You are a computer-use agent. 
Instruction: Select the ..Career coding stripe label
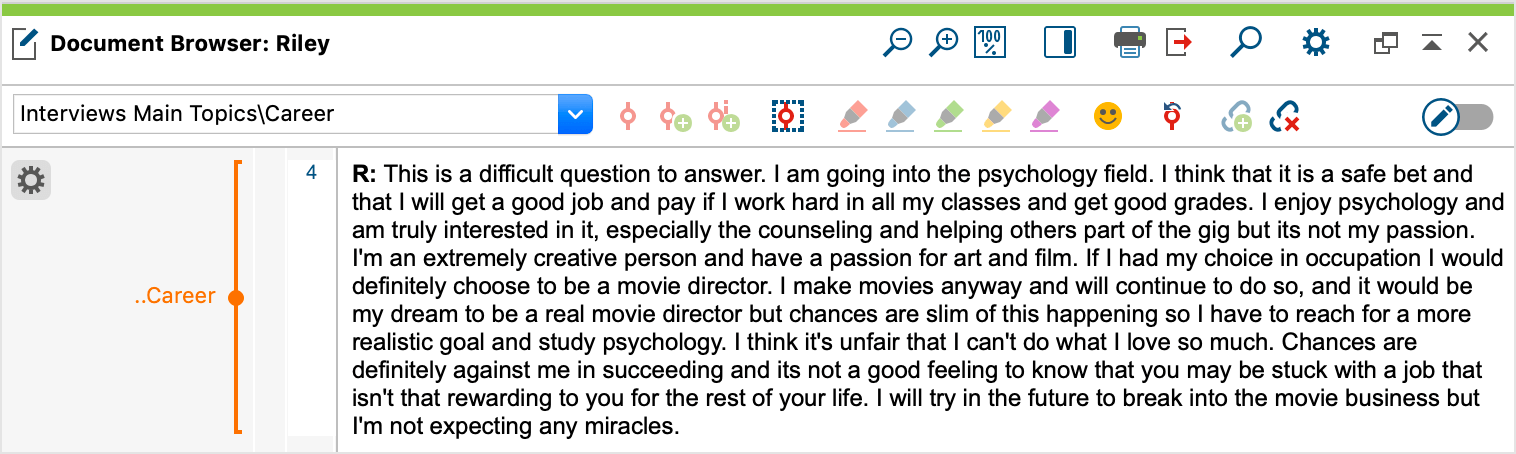[x=175, y=296]
